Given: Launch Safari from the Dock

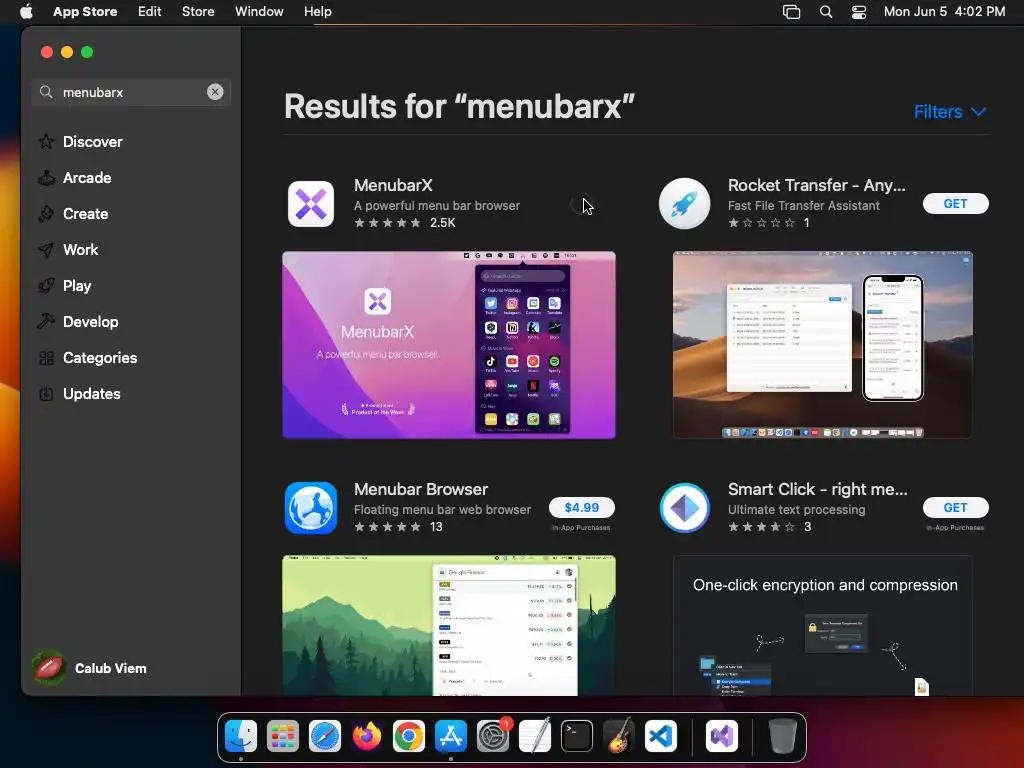Looking at the screenshot, I should tap(325, 736).
